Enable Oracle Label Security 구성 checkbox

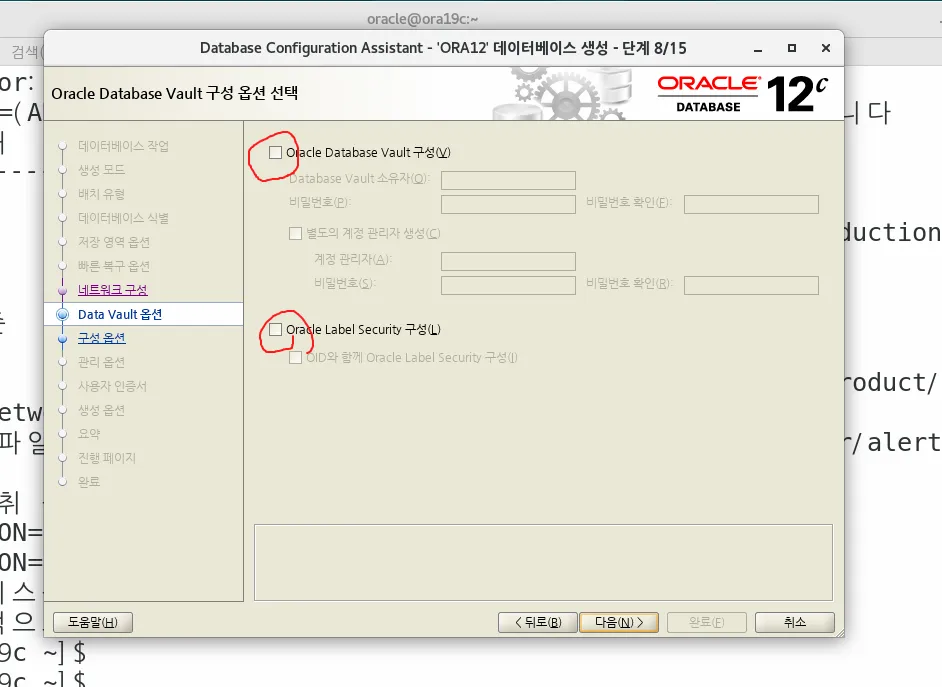tap(275, 329)
